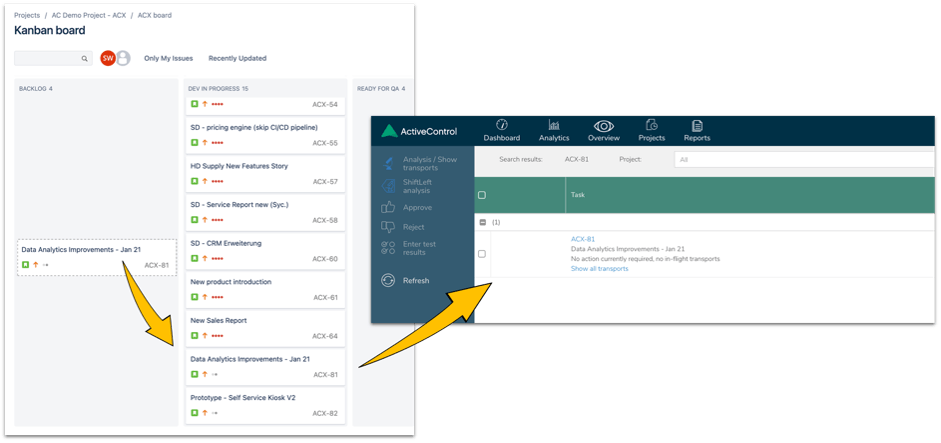Collapse the (1) group row

(x=482, y=222)
